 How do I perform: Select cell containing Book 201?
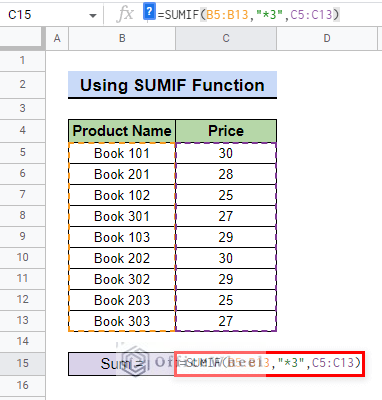point(122,174)
